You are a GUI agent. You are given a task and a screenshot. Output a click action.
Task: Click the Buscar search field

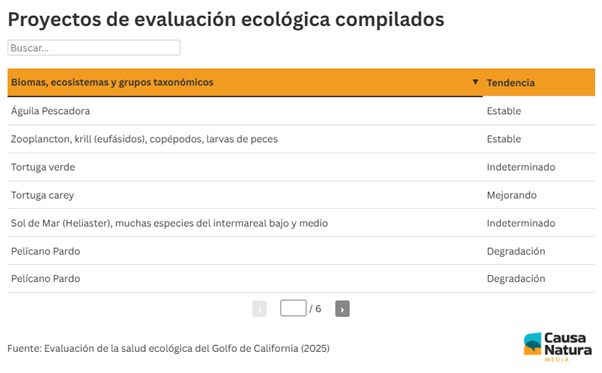click(x=94, y=48)
